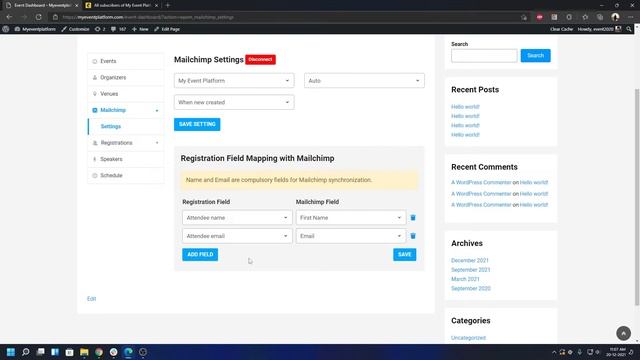Open browser collections icon

point(600,17)
